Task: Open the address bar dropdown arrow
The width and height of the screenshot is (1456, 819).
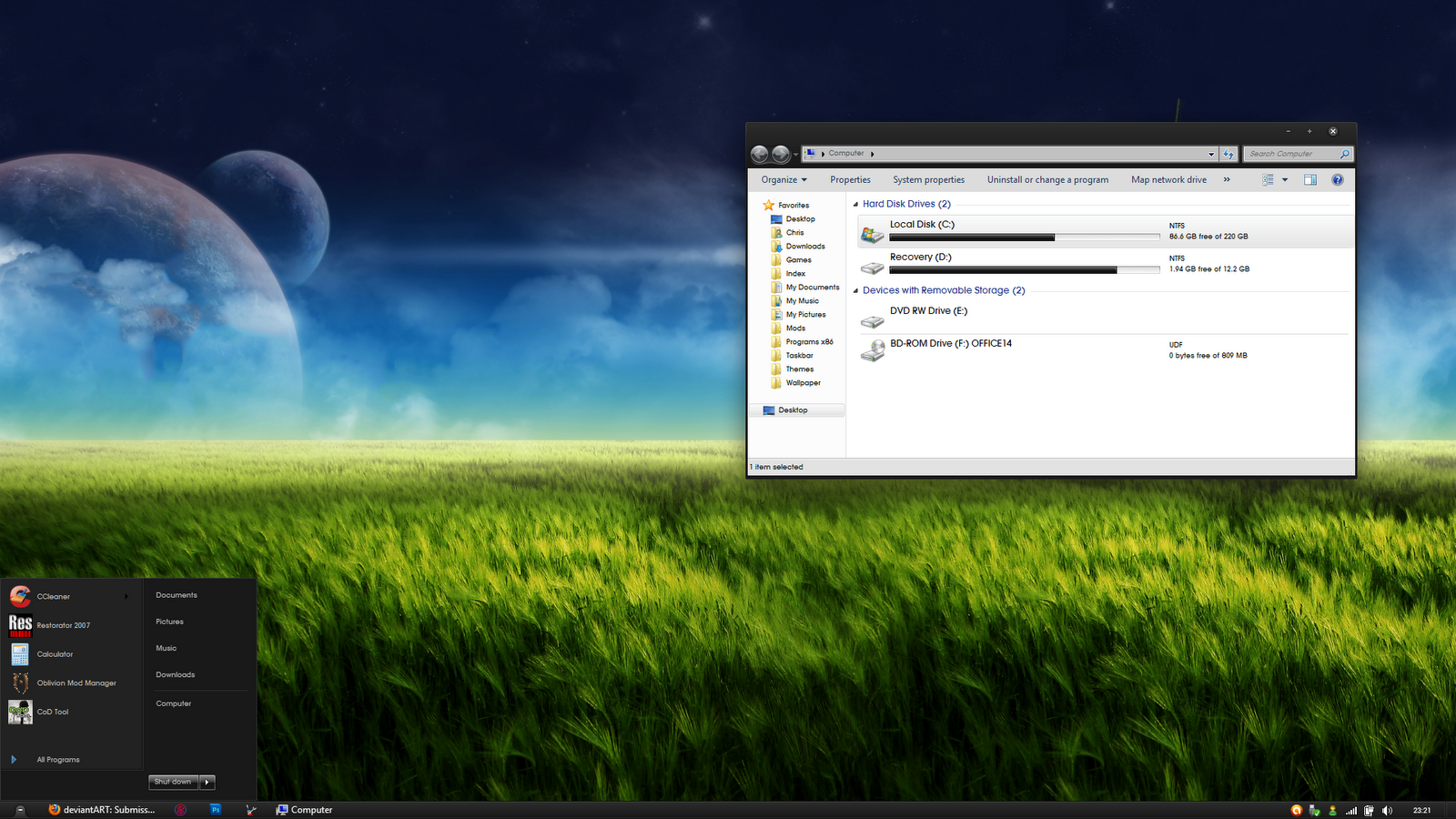Action: 1210,153
